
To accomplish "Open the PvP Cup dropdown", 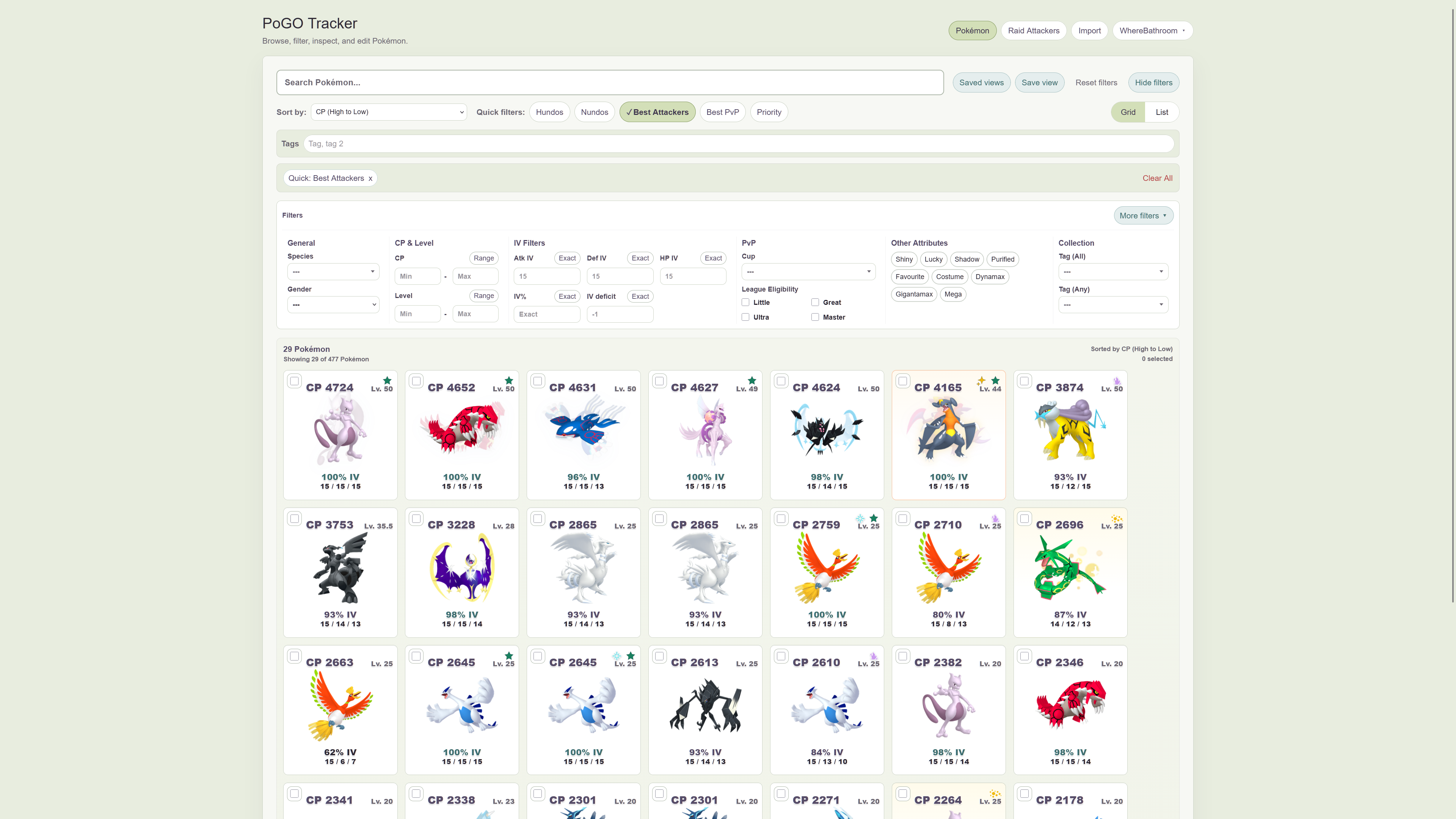I will (808, 272).
